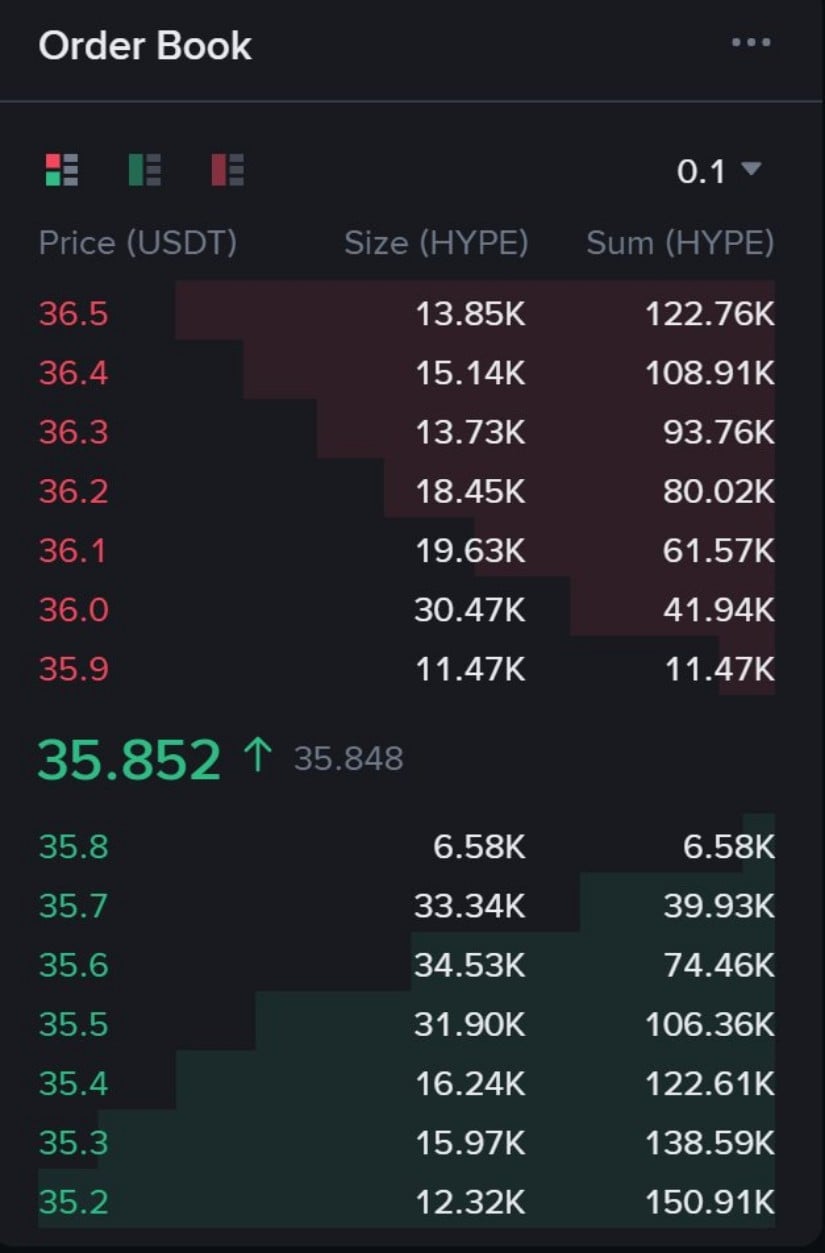Expand the tick size selector arrow
This screenshot has width=825, height=1253.
point(750,171)
